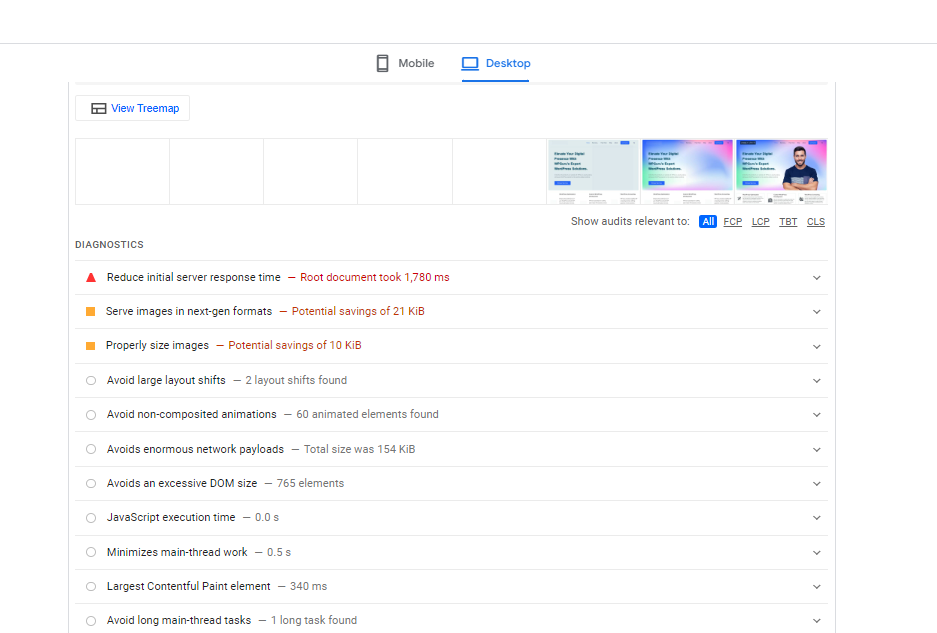Image resolution: width=937 pixels, height=633 pixels.
Task: Click orange square beside next-gen formats audit
Action: point(91,311)
